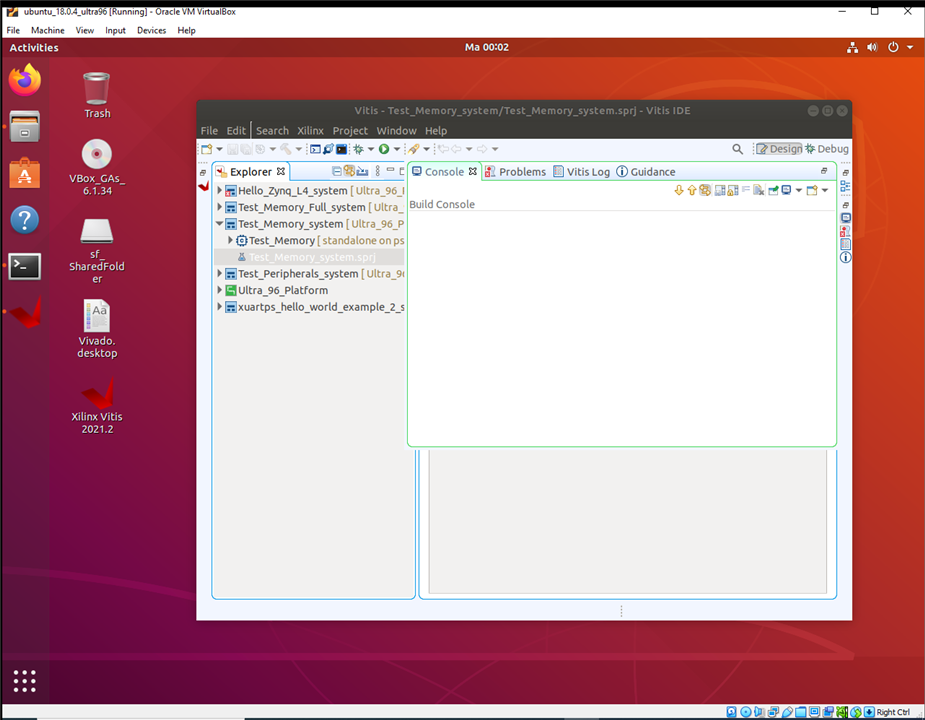Expand the Hello_Zynq_L4_system project
Image resolution: width=925 pixels, height=720 pixels.
click(x=220, y=191)
